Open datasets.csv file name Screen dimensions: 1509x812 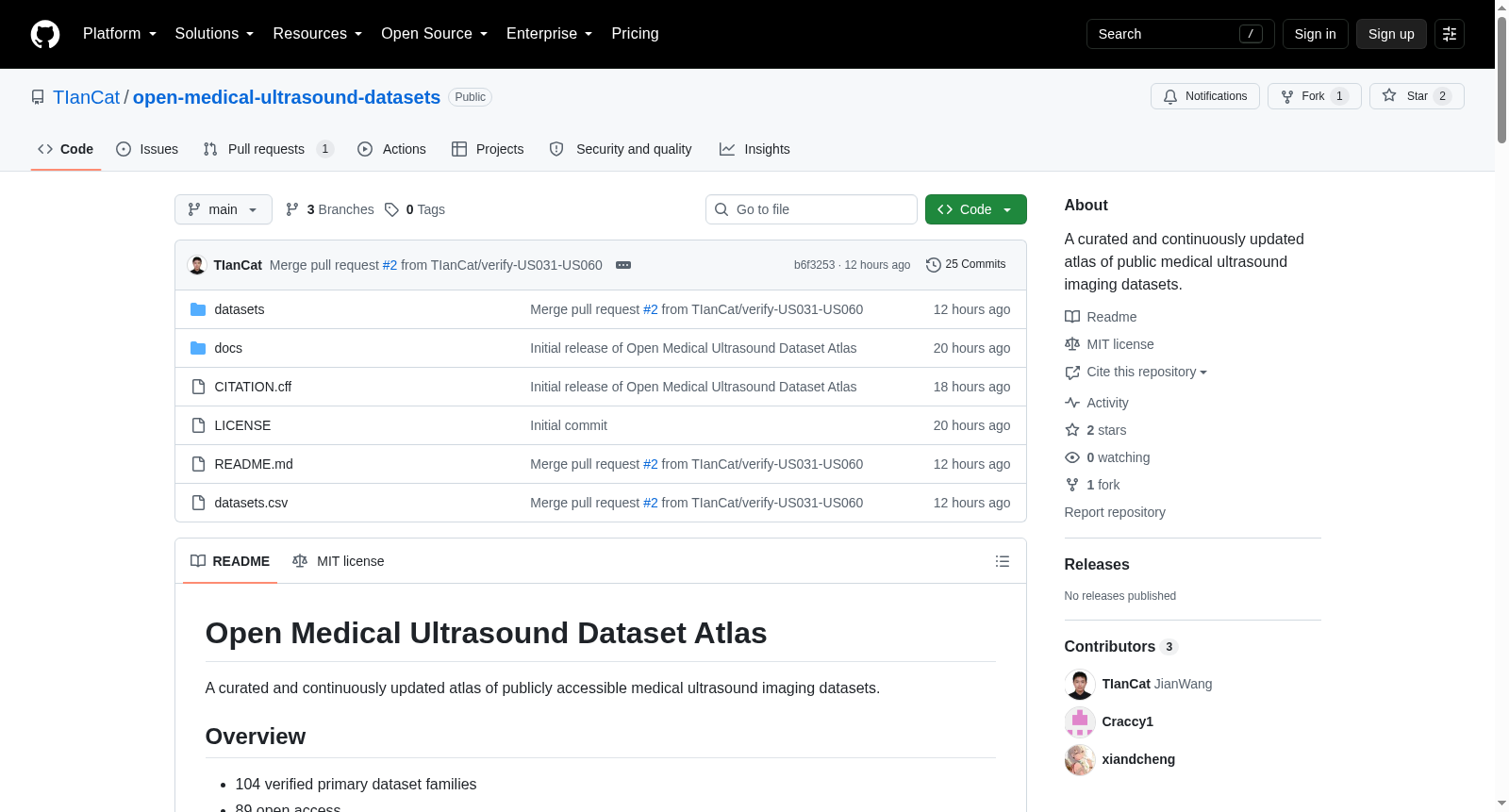click(251, 503)
